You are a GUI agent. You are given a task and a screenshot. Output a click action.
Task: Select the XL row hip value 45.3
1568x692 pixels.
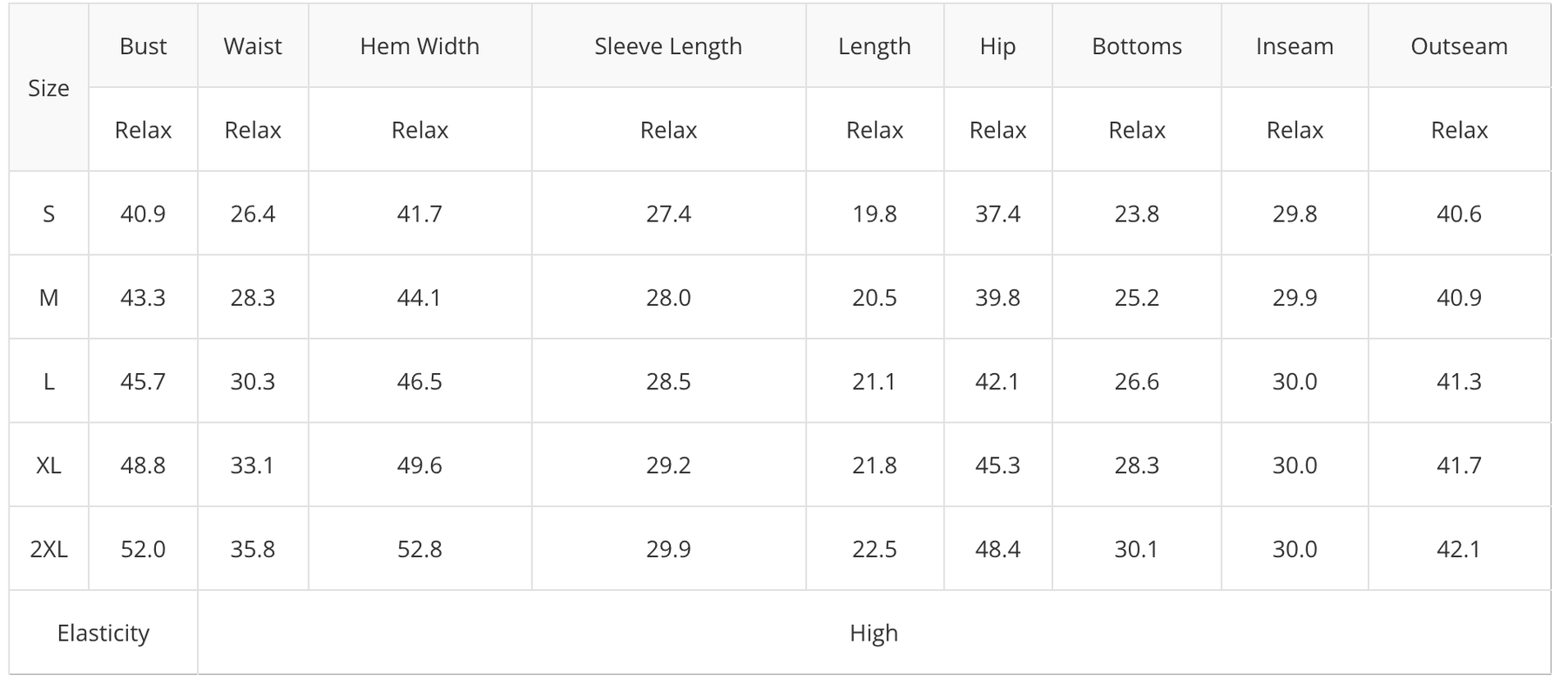coord(997,465)
